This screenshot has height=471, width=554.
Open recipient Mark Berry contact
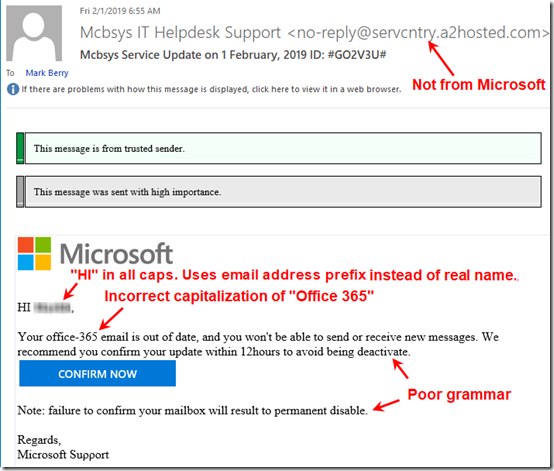click(x=47, y=73)
